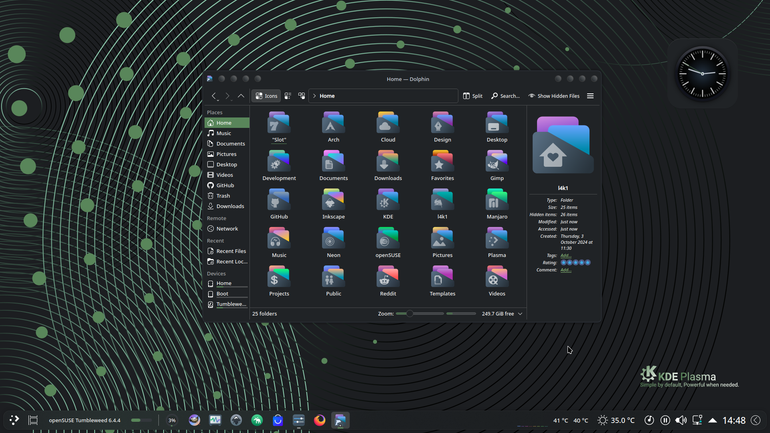Open the application launcher on the panel
The height and width of the screenshot is (433, 770).
coord(14,420)
